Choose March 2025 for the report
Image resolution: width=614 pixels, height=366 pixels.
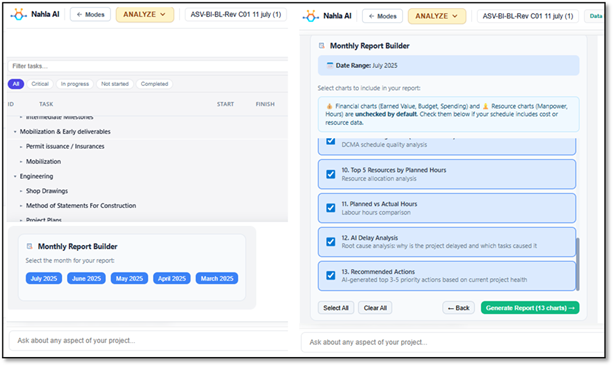point(217,278)
